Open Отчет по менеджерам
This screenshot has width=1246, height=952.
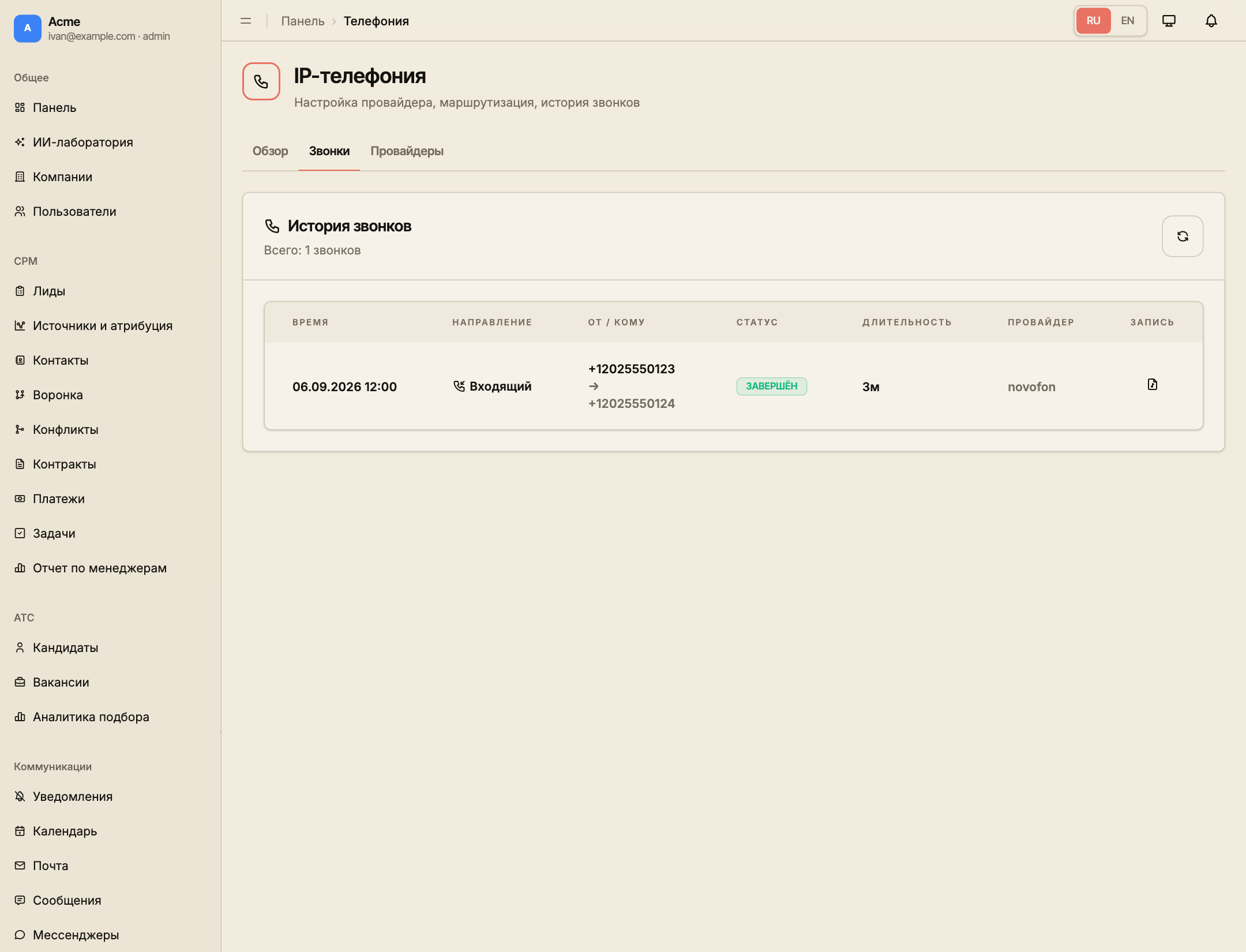click(110, 568)
